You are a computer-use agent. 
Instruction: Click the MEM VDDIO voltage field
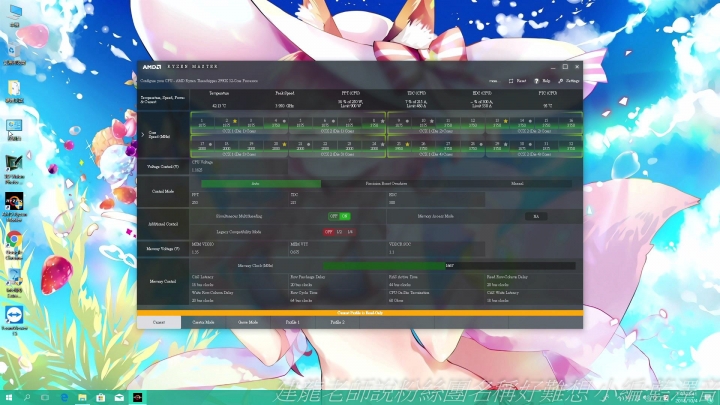239,252
